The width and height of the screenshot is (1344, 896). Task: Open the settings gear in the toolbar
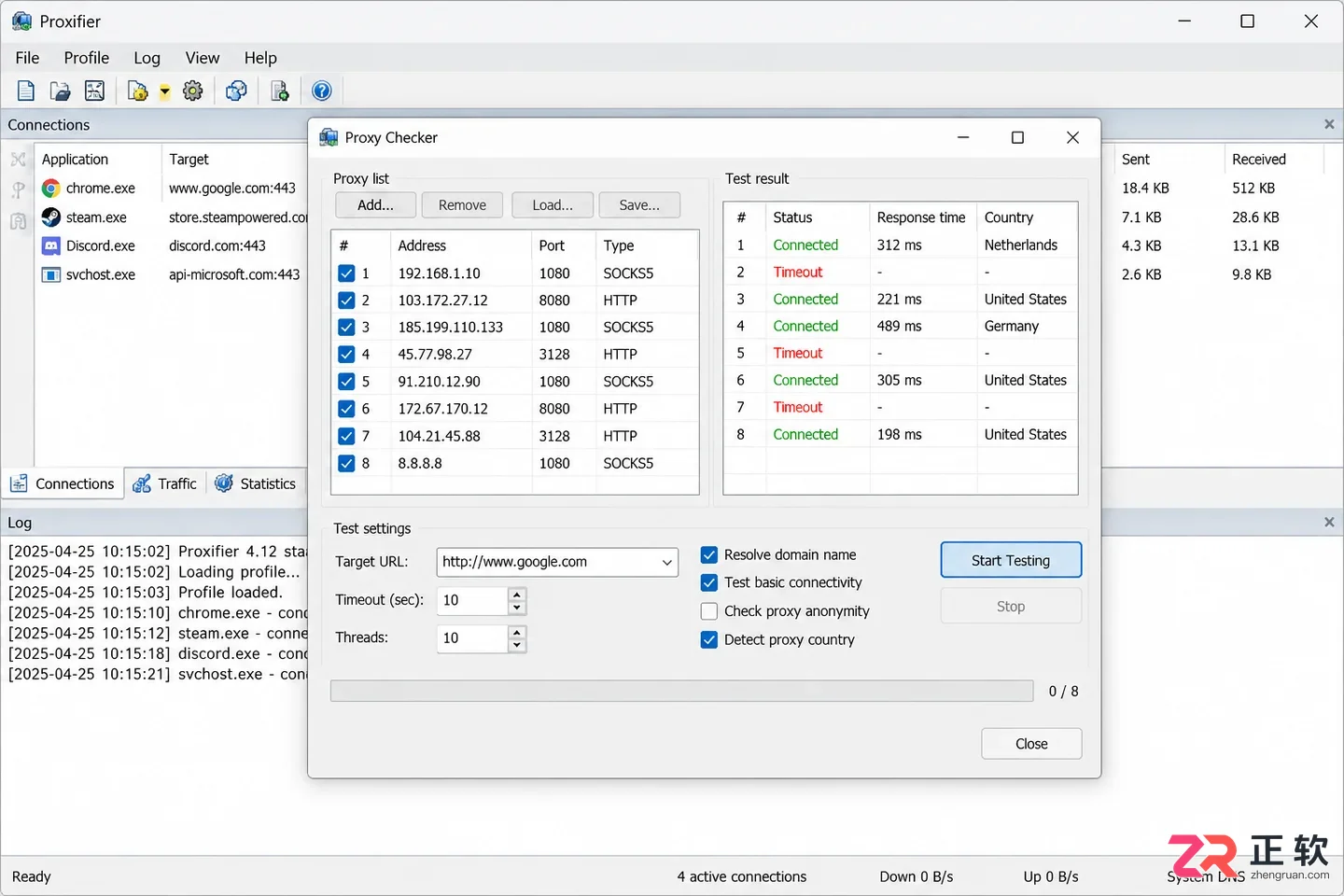[x=193, y=91]
